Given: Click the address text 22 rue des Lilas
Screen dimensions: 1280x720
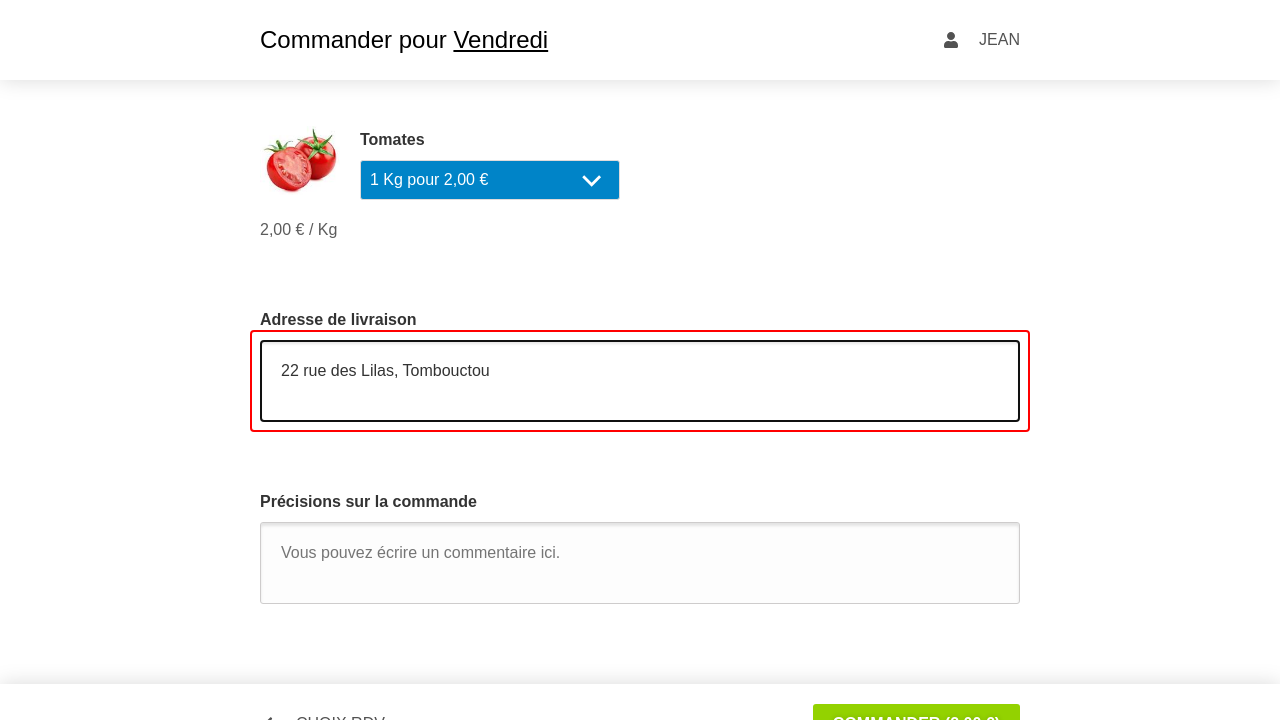Looking at the screenshot, I should point(338,371).
